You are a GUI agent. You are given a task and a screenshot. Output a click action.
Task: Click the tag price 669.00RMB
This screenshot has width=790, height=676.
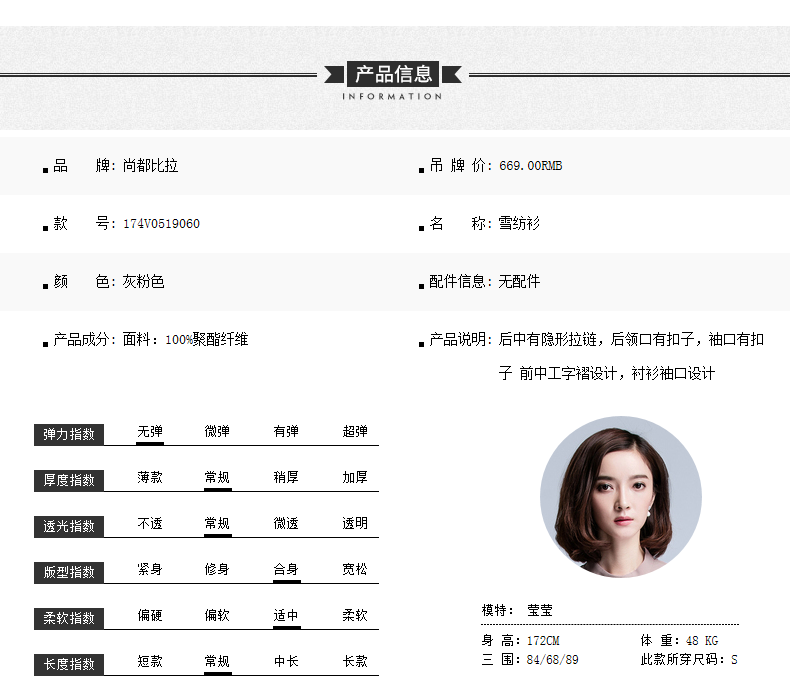(x=530, y=166)
